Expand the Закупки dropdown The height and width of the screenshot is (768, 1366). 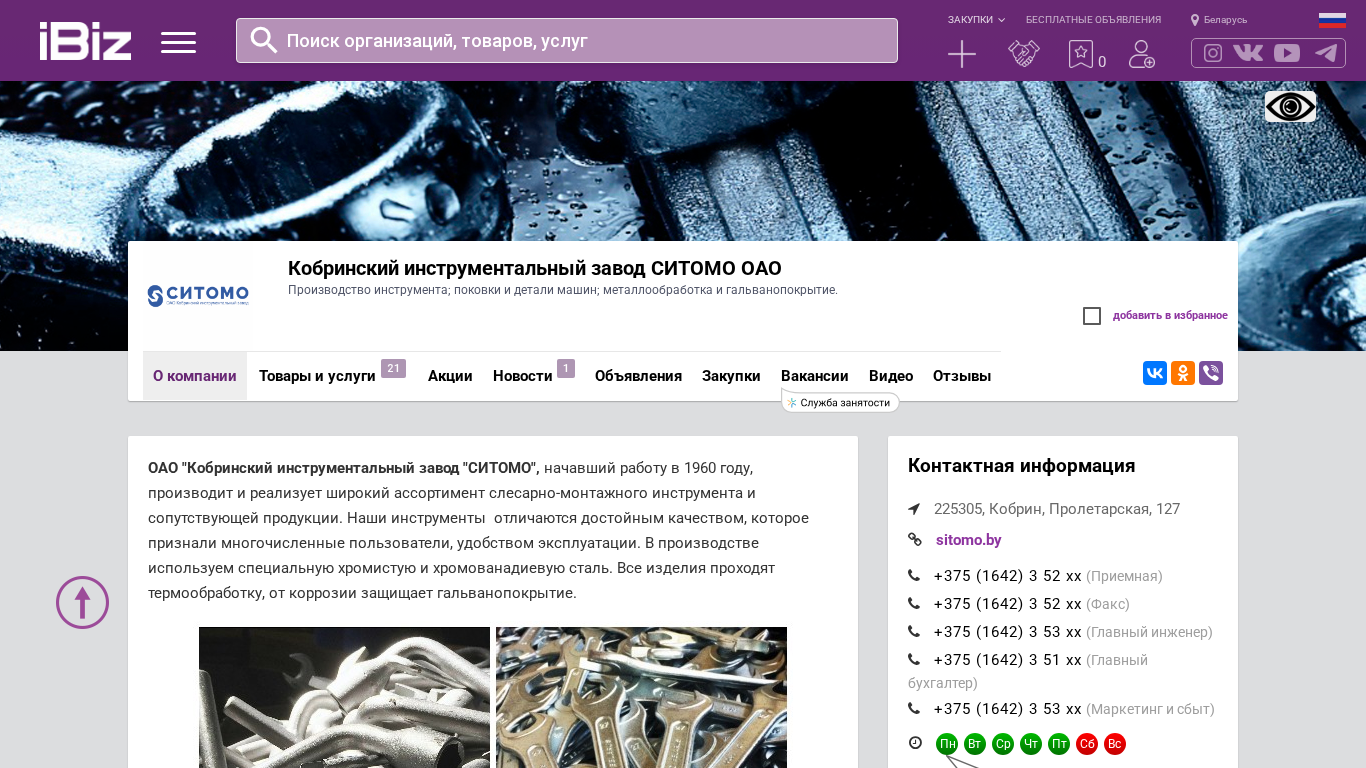pos(976,20)
